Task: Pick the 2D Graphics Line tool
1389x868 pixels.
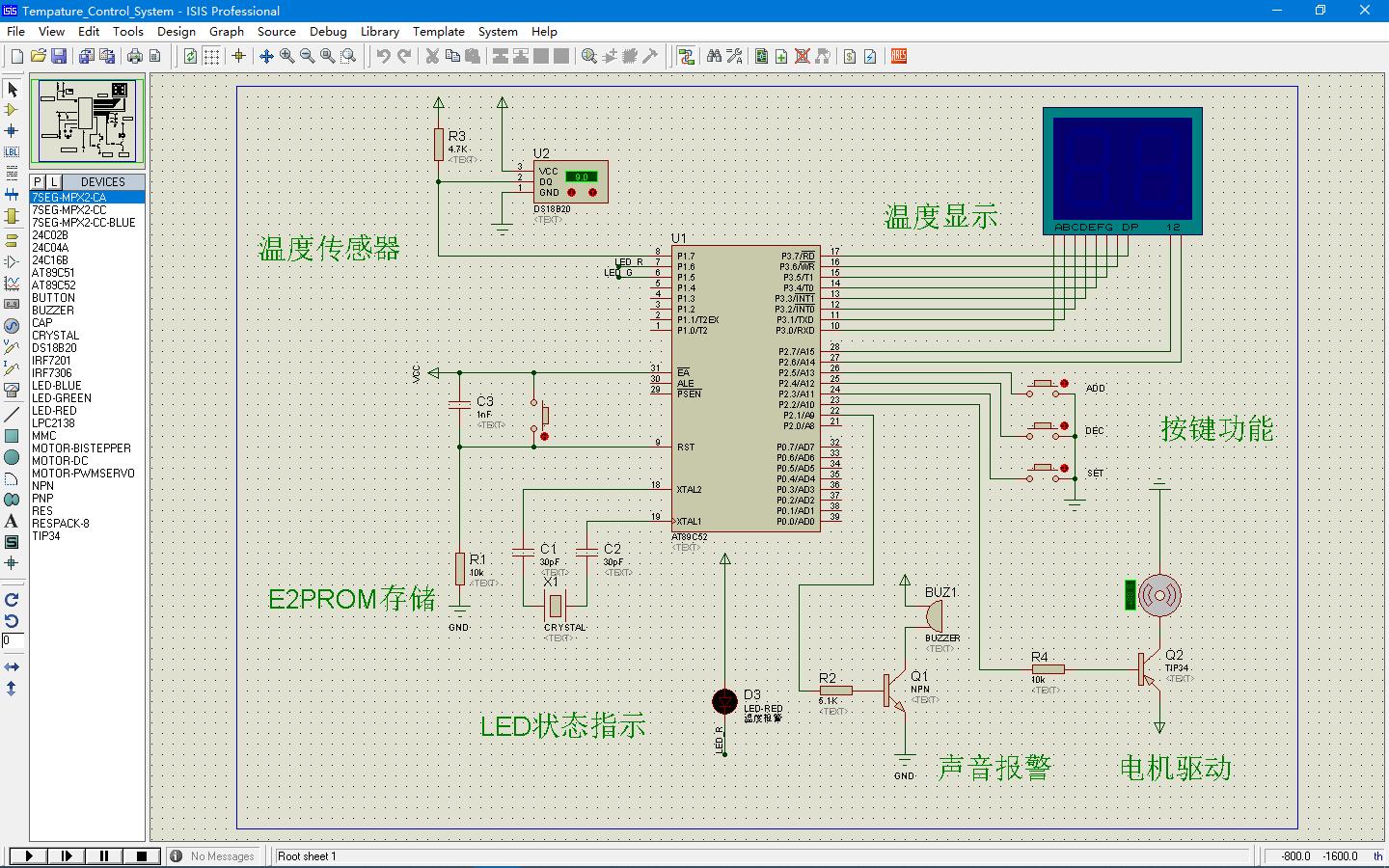Action: click(12, 415)
